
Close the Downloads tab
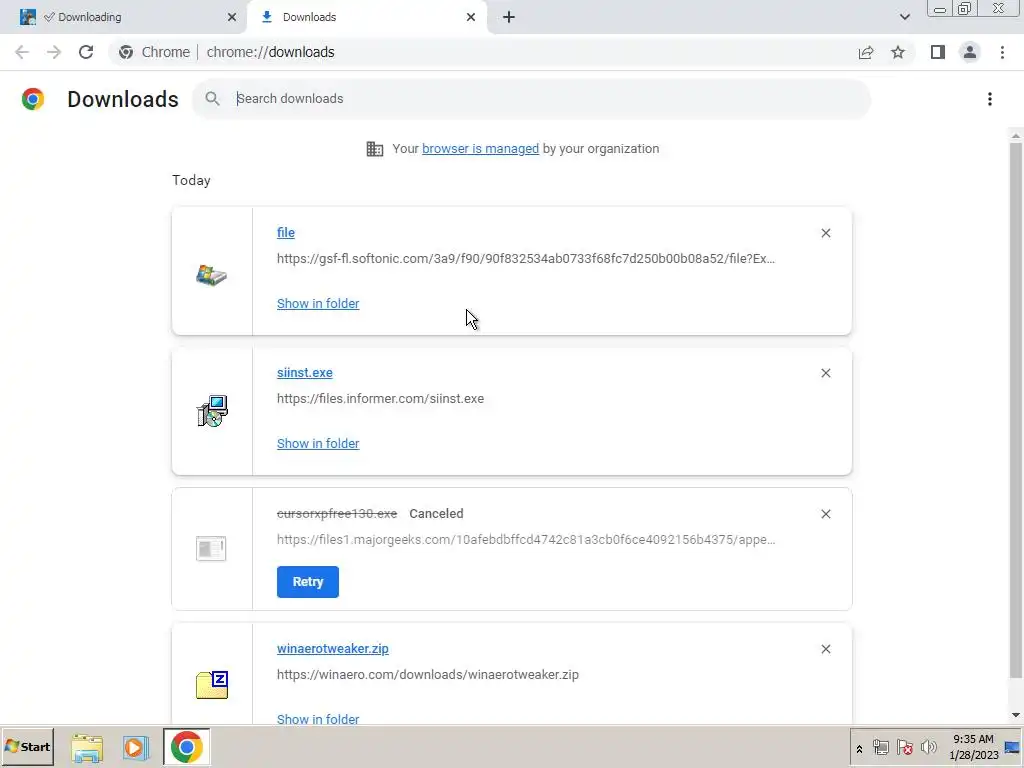[x=471, y=17]
